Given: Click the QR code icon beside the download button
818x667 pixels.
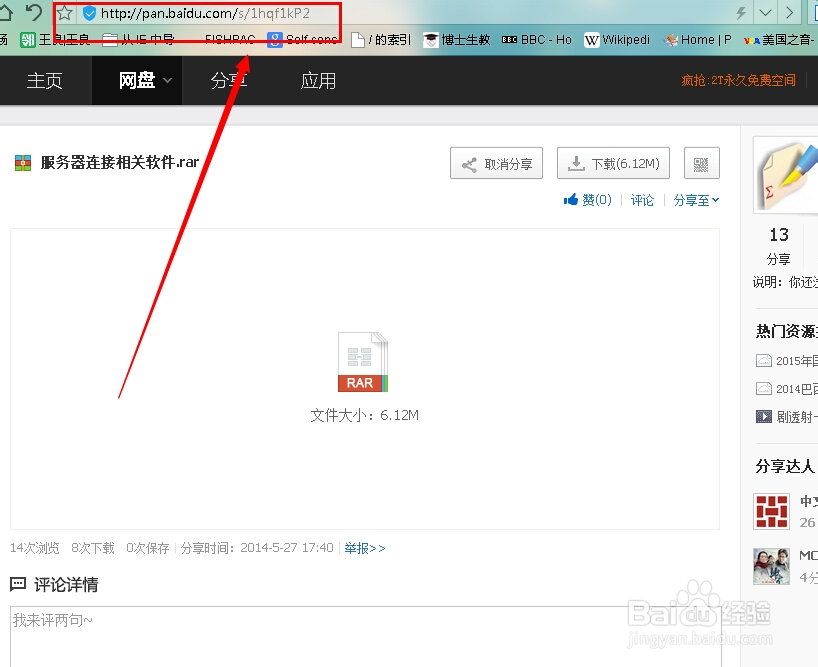Looking at the screenshot, I should tap(701, 163).
